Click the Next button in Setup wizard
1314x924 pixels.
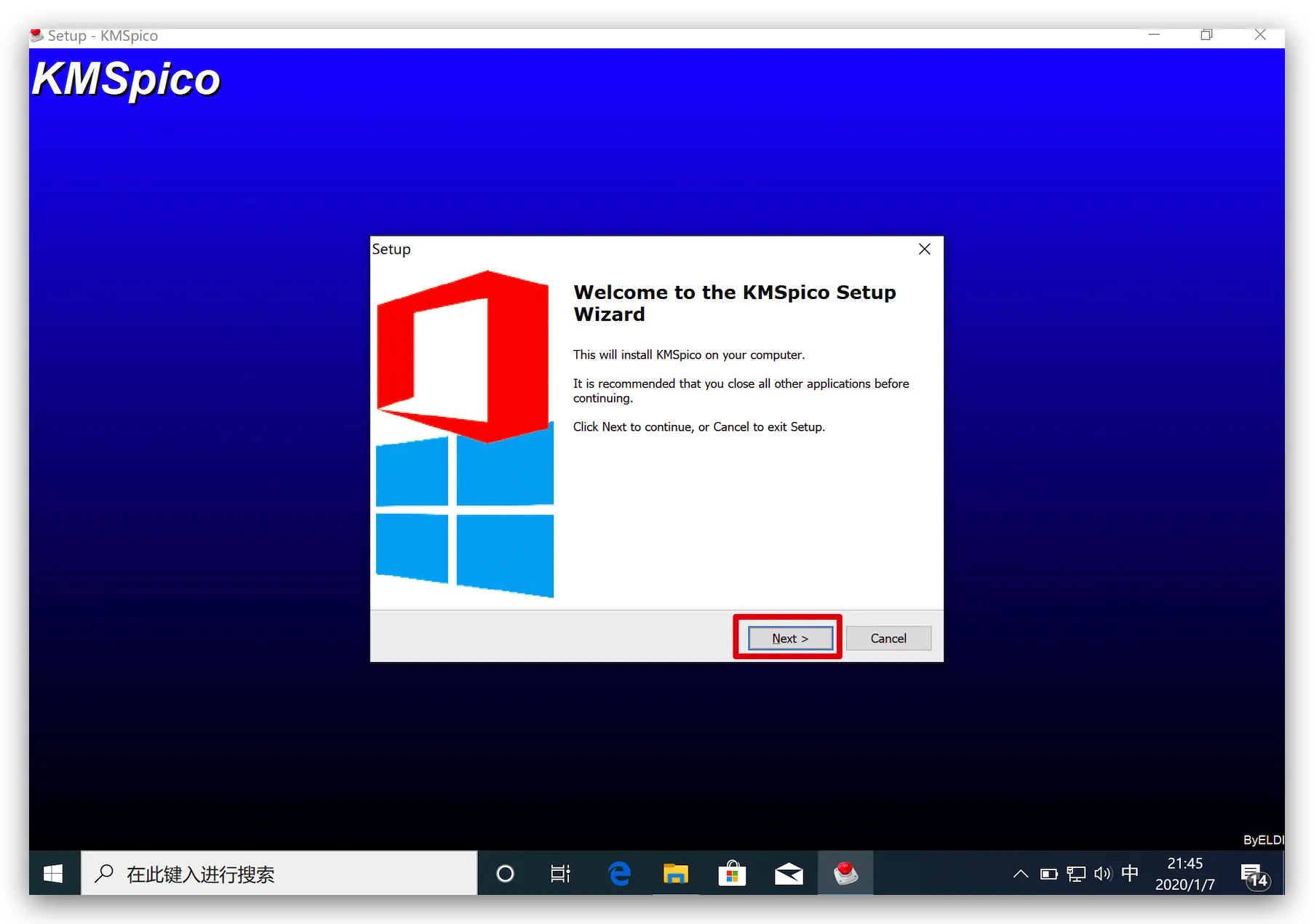click(x=790, y=638)
